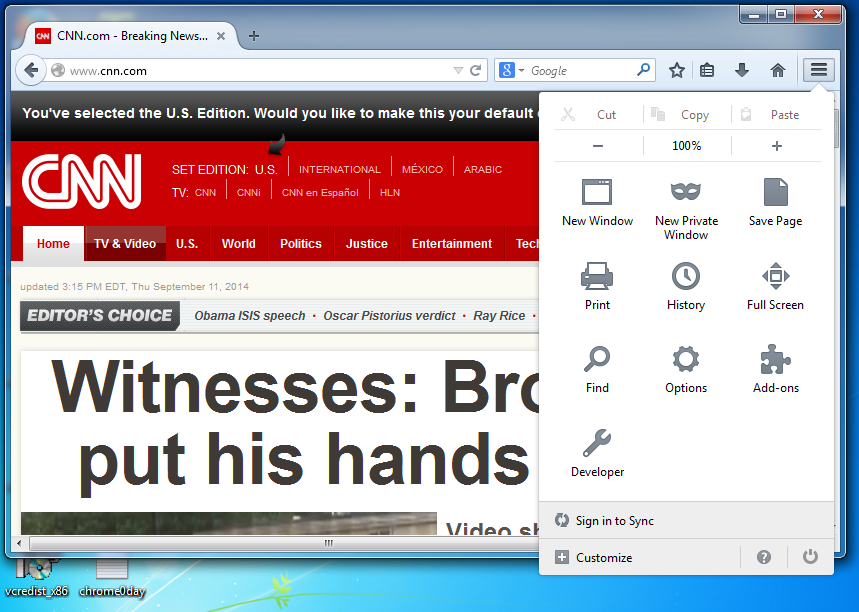
Task: Open the Ray Rice link
Action: (499, 316)
